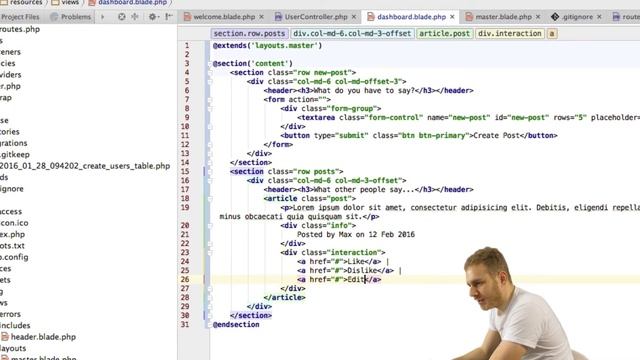Close the .gitignore tab
Viewport: 640px width, 360px height.
coord(599,17)
